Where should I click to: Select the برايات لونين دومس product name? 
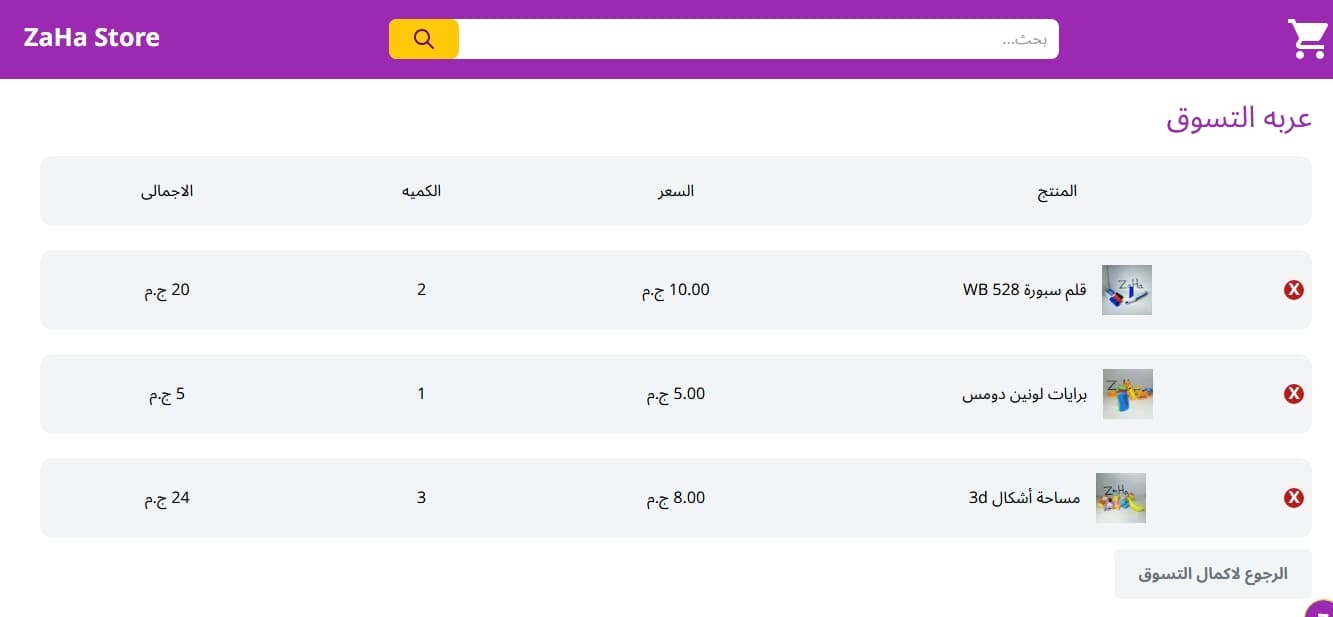pos(1023,394)
